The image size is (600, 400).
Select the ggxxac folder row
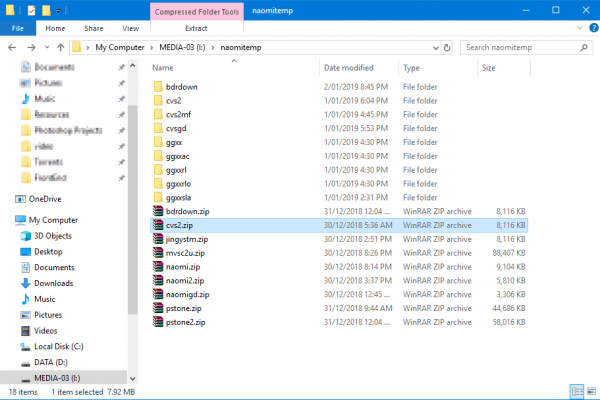[339, 156]
